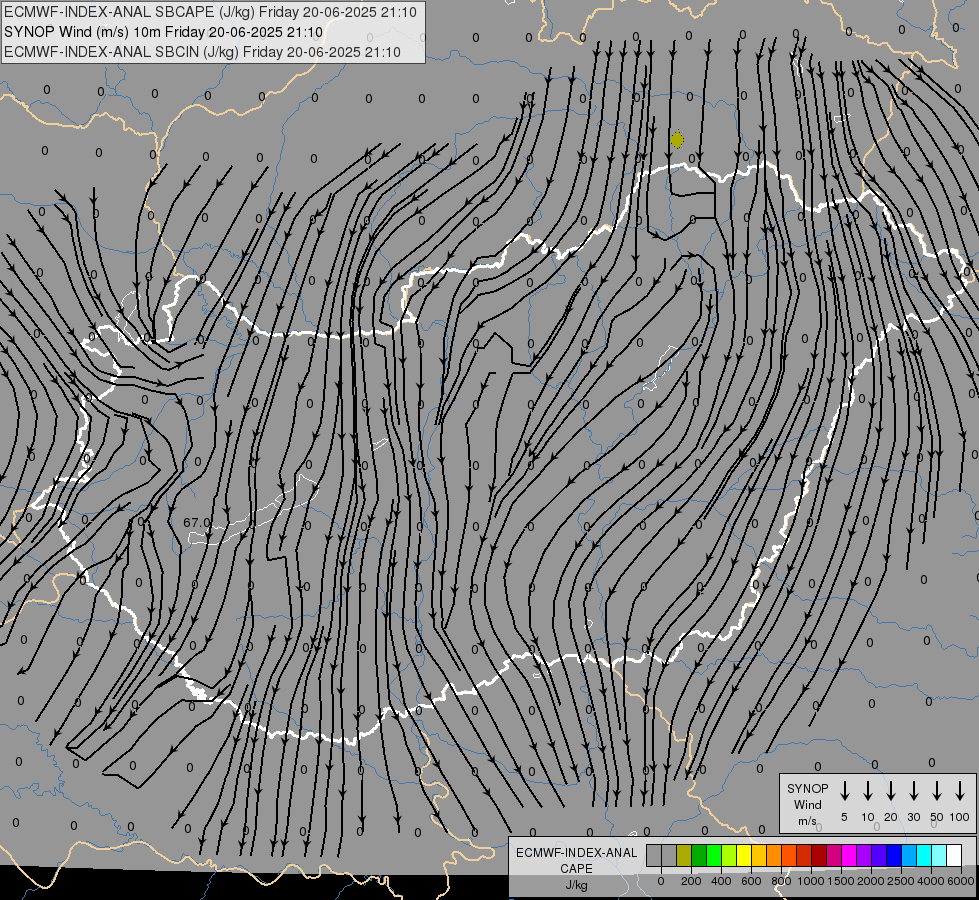979x900 pixels.
Task: Click the SYNOP Wind m/s legend label
Action: (807, 804)
